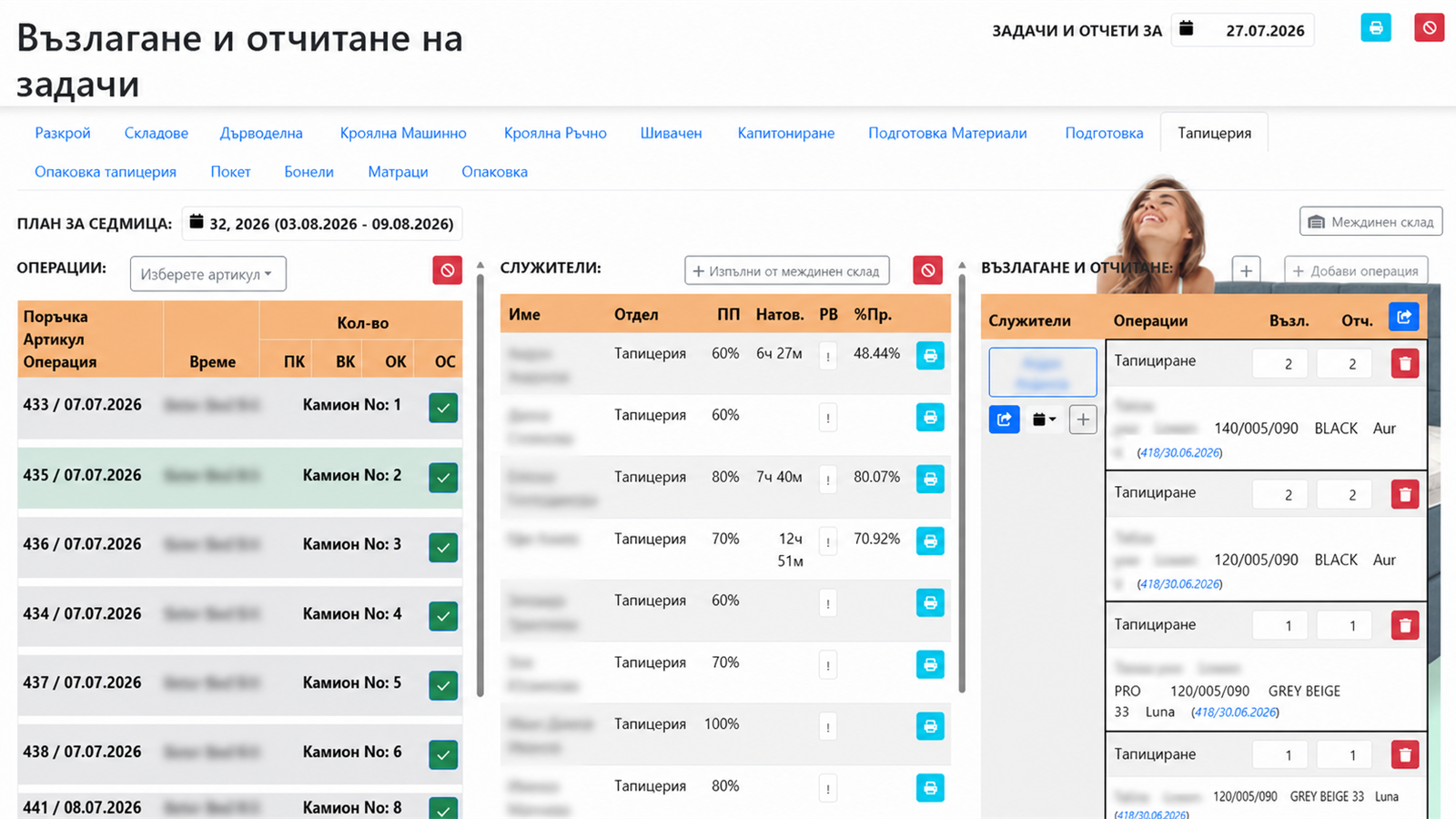Open the Изберете артикул dropdown
This screenshot has width=1456, height=819.
pyautogui.click(x=207, y=274)
